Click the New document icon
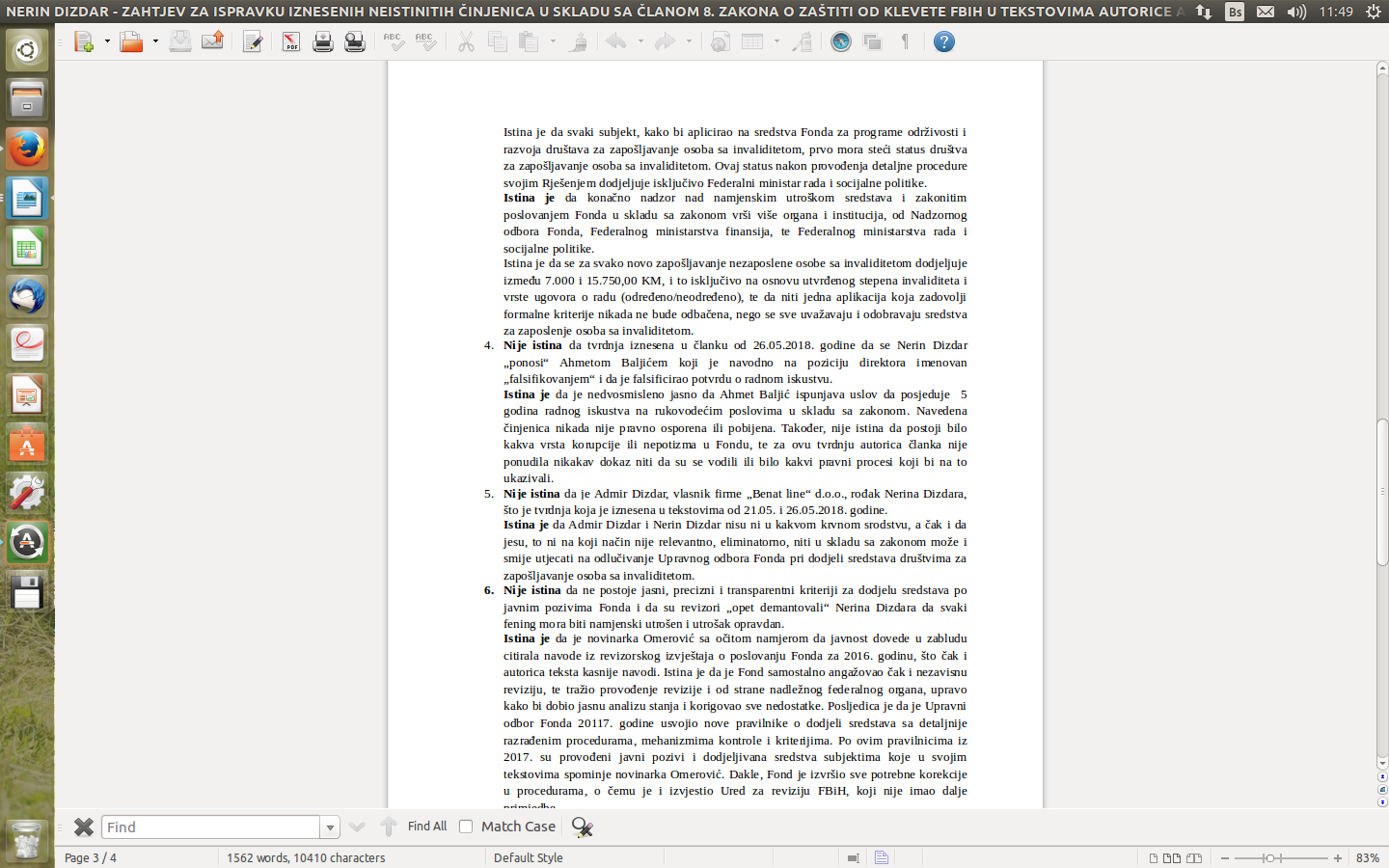This screenshot has height=868, width=1389. click(83, 41)
